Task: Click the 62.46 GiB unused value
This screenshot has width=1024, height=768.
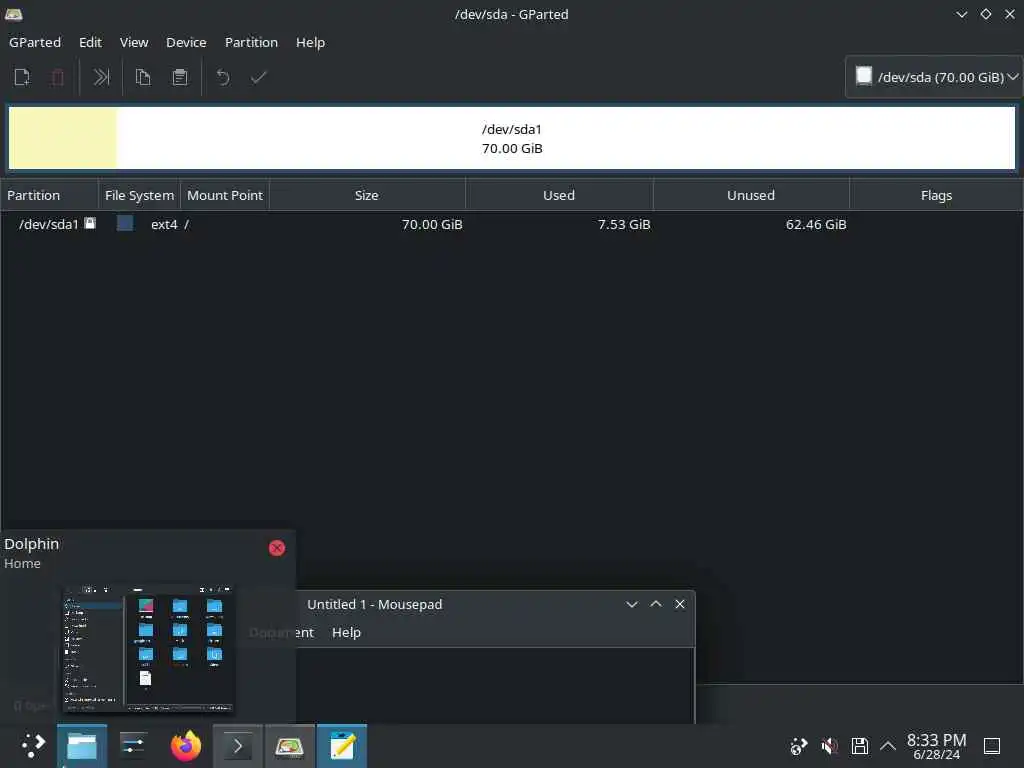Action: [x=816, y=224]
